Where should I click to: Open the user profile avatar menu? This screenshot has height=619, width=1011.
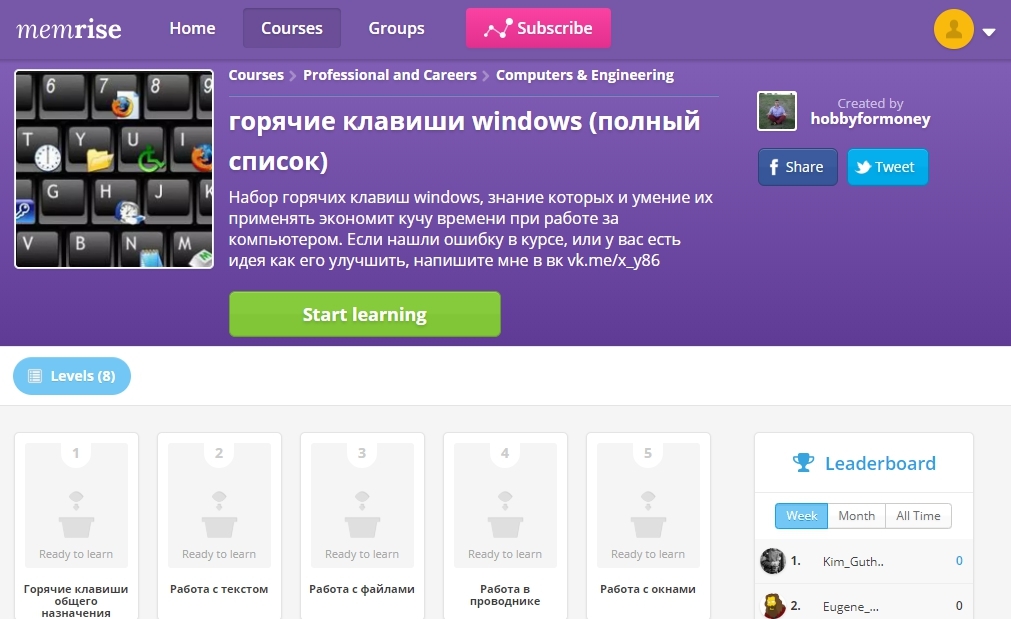click(953, 29)
